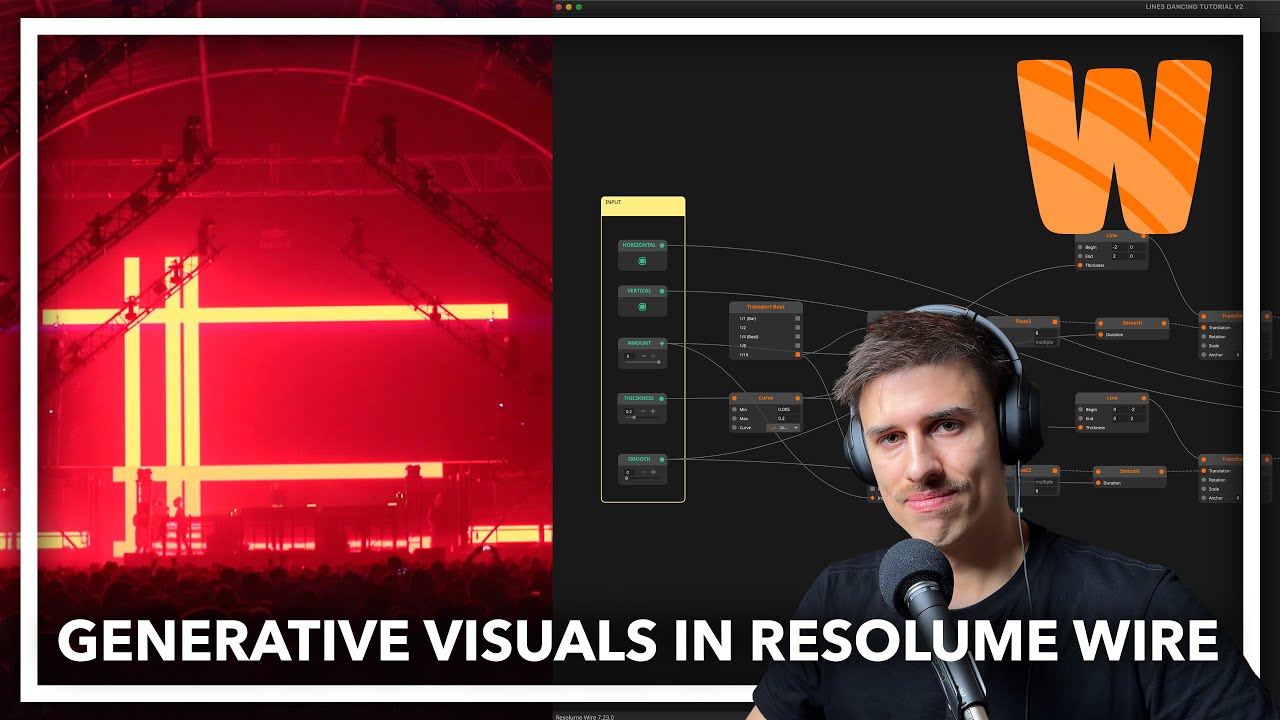This screenshot has height=720, width=1280.
Task: Select the Curve node title bar
Action: [x=766, y=398]
